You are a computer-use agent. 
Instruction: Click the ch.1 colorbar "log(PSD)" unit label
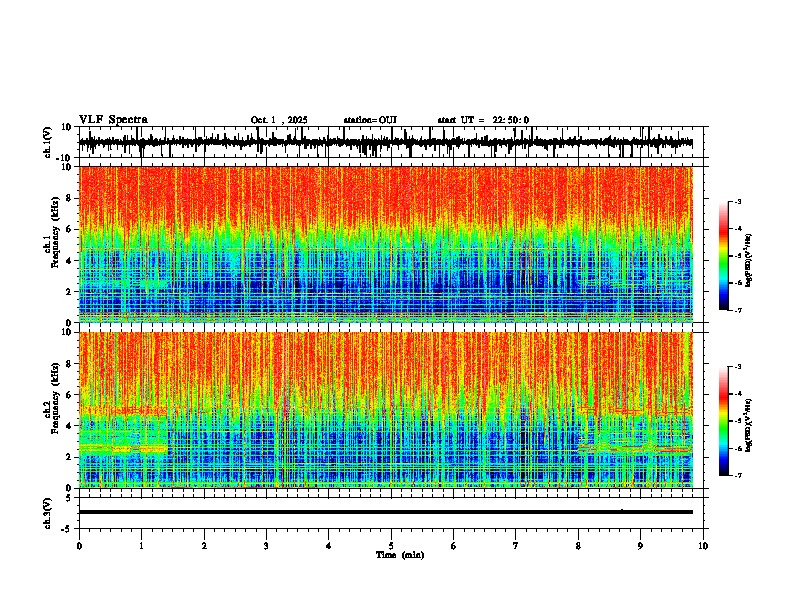tap(748, 260)
